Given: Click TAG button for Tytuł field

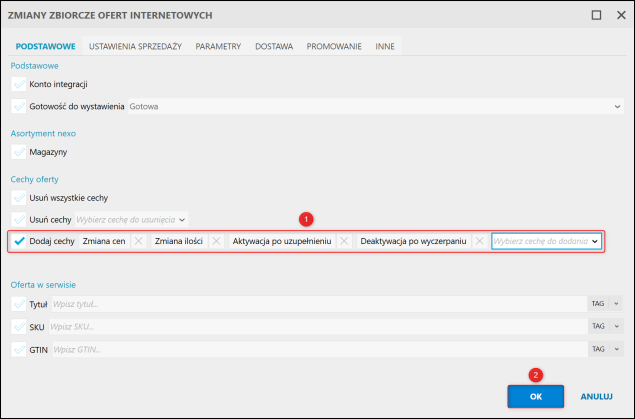Looking at the screenshot, I should coord(598,304).
